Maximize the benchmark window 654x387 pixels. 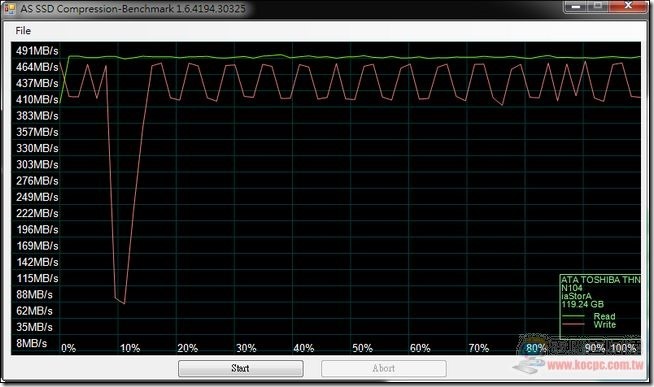click(598, 6)
